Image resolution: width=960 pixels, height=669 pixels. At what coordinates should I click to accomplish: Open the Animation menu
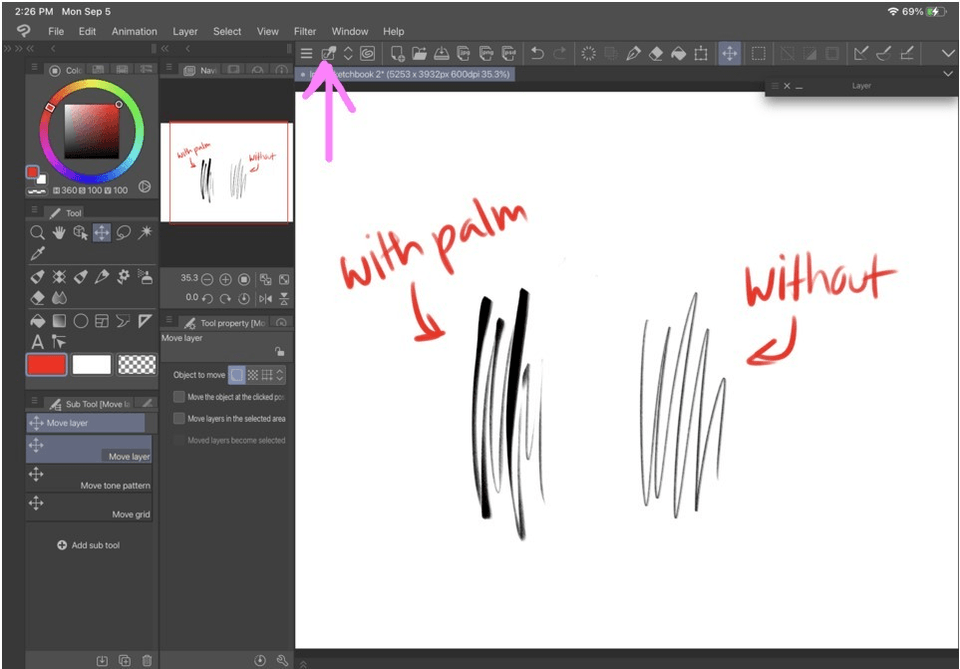tap(133, 31)
